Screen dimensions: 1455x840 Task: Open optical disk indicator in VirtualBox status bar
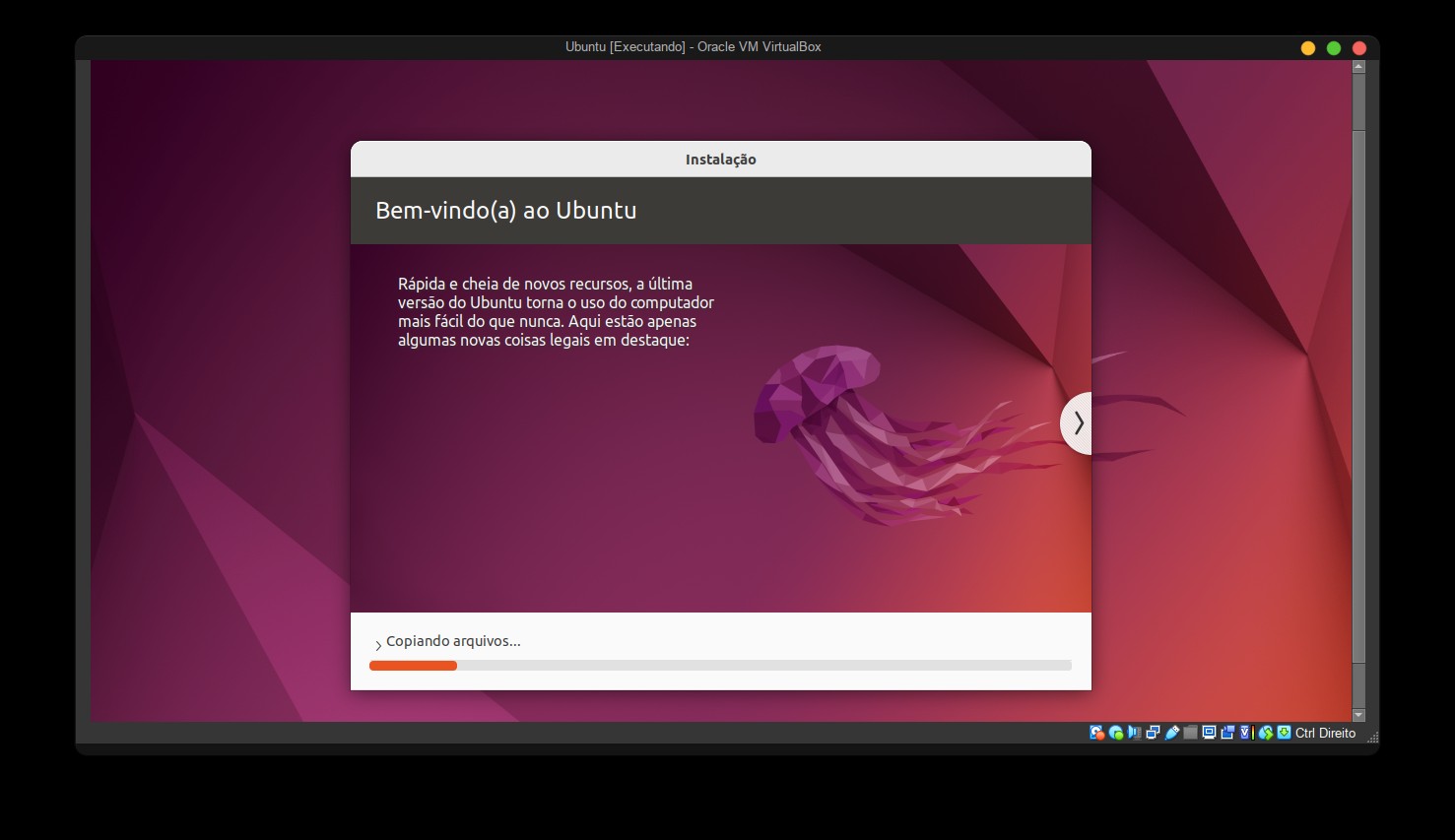pyautogui.click(x=1116, y=733)
